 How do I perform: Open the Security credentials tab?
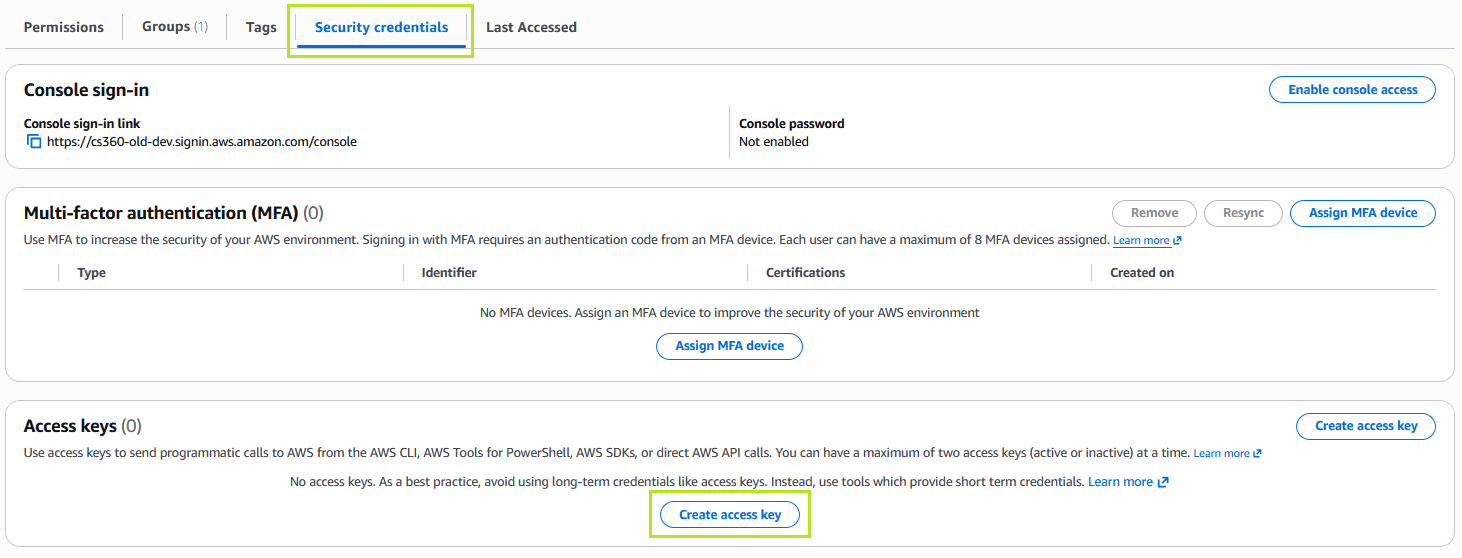(x=381, y=27)
